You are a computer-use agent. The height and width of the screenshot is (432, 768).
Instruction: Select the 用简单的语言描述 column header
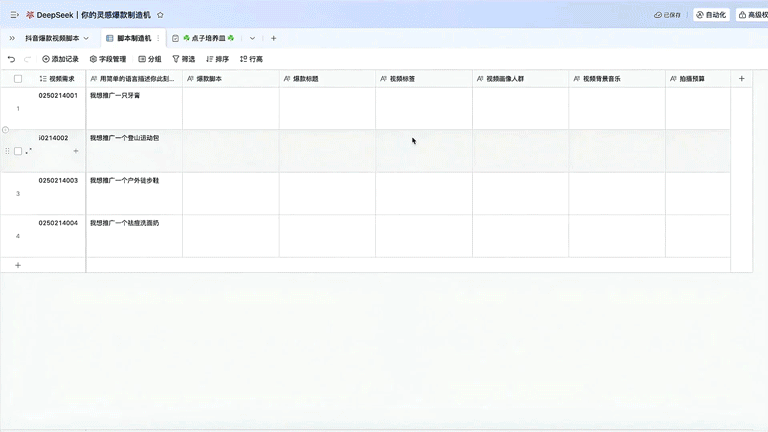pos(134,79)
